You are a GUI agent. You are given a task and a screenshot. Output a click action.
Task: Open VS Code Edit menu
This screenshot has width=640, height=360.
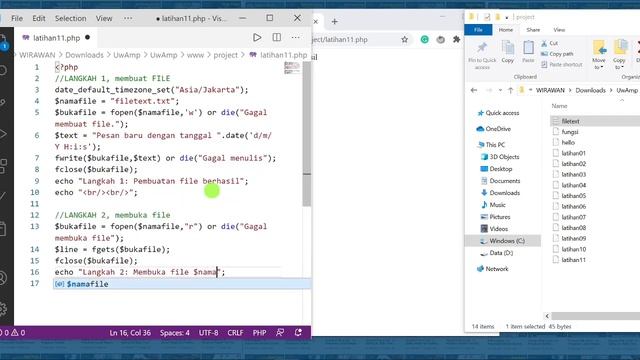tap(39, 18)
